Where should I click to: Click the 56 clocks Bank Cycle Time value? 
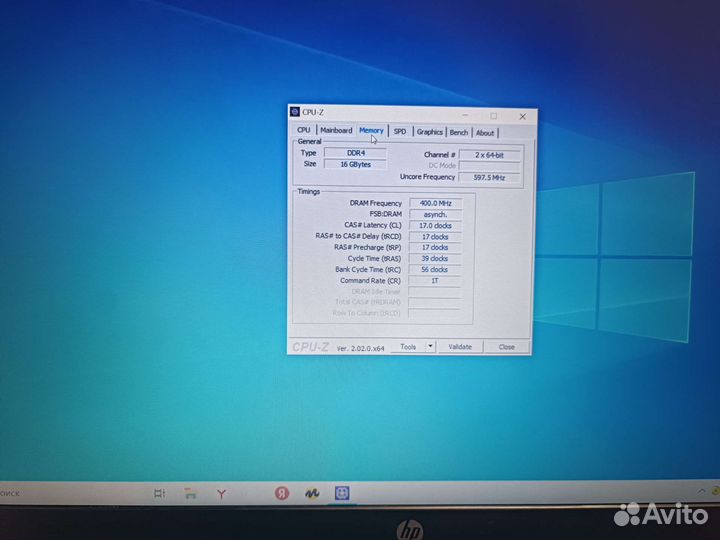point(434,270)
